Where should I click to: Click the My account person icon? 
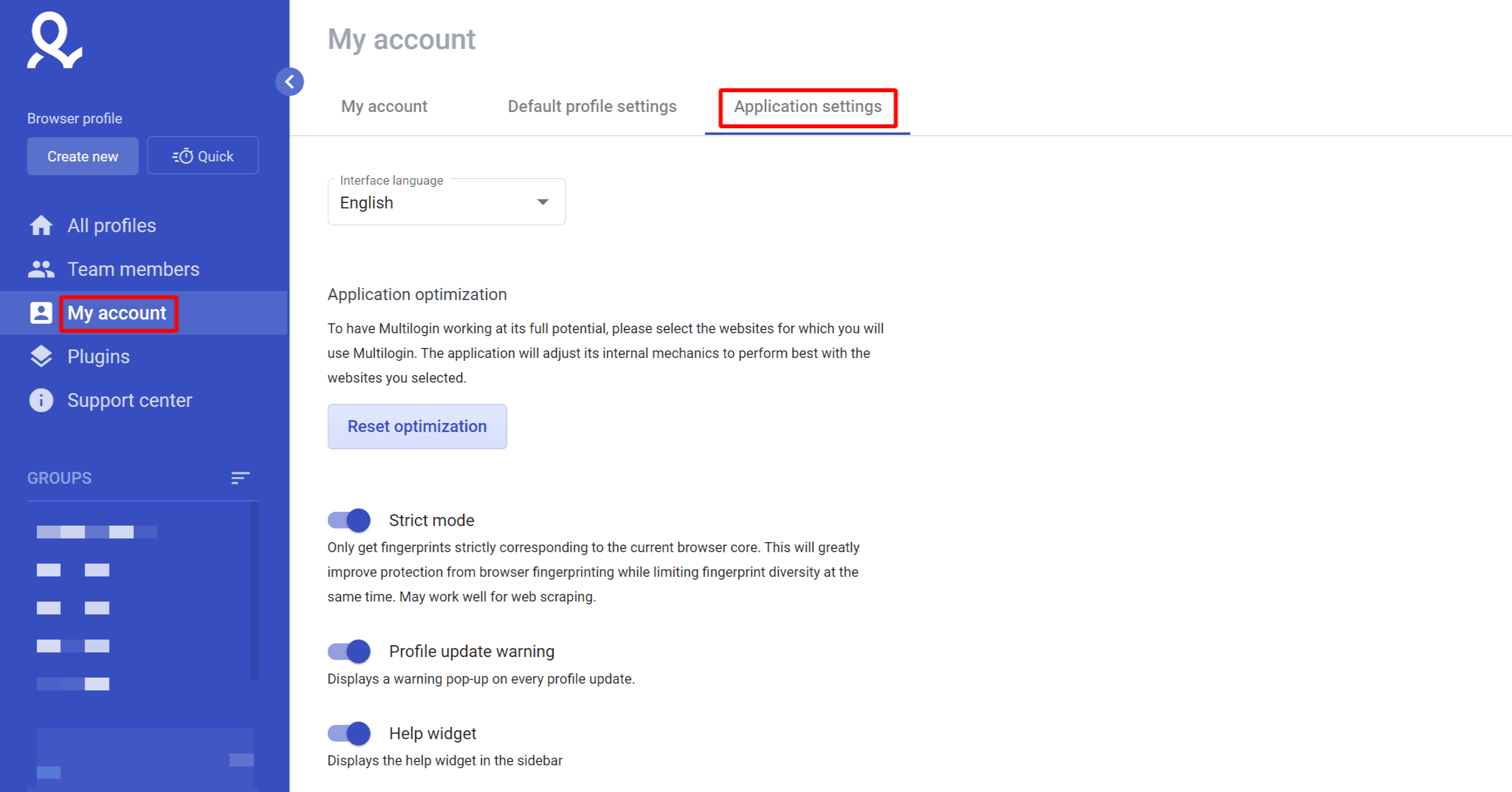tap(41, 313)
